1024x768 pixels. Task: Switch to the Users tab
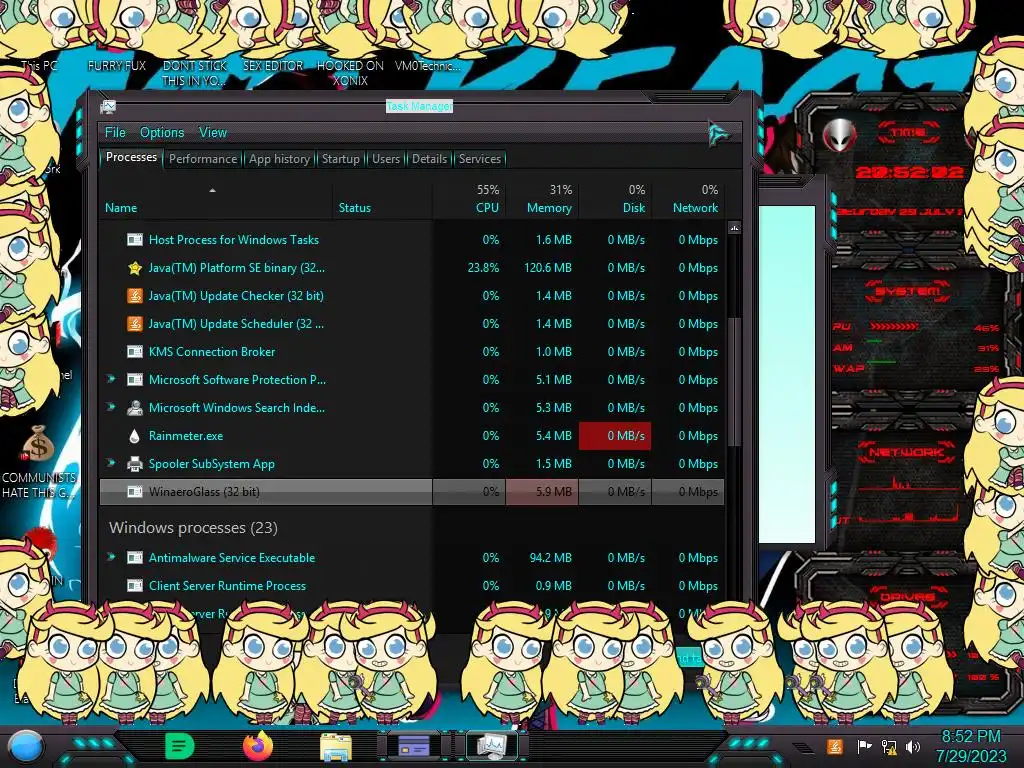385,159
